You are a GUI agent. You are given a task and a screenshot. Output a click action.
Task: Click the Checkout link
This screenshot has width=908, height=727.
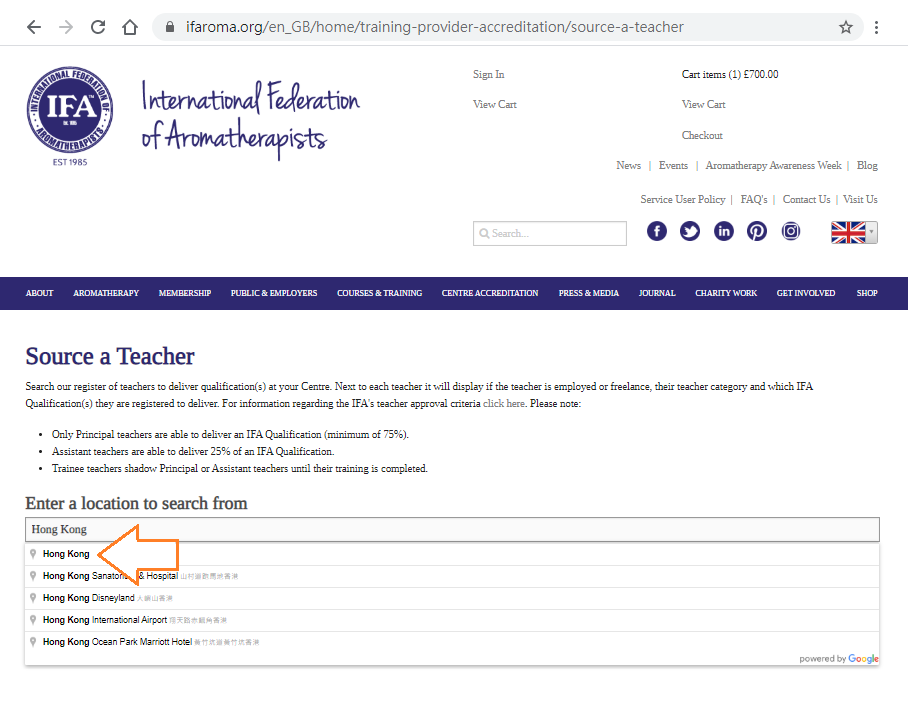click(702, 135)
